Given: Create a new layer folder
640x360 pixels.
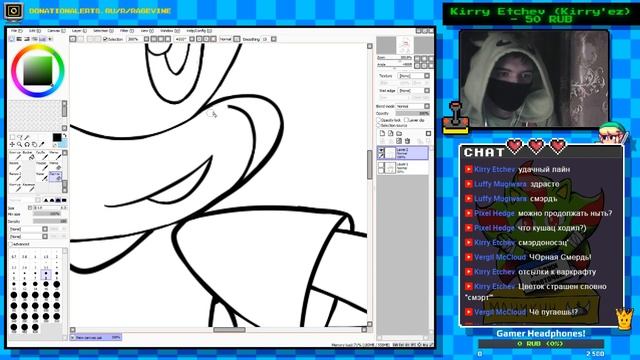Looking at the screenshot, I should (x=399, y=133).
